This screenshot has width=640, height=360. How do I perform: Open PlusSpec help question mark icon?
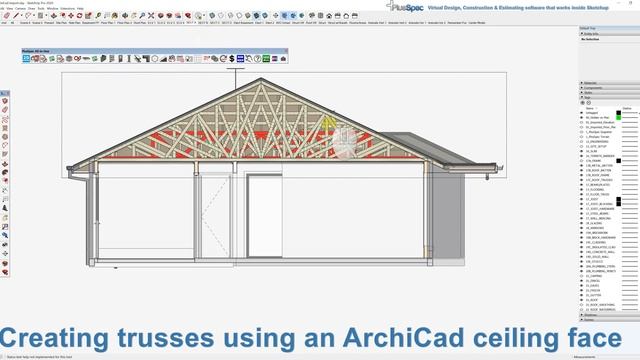click(x=258, y=59)
